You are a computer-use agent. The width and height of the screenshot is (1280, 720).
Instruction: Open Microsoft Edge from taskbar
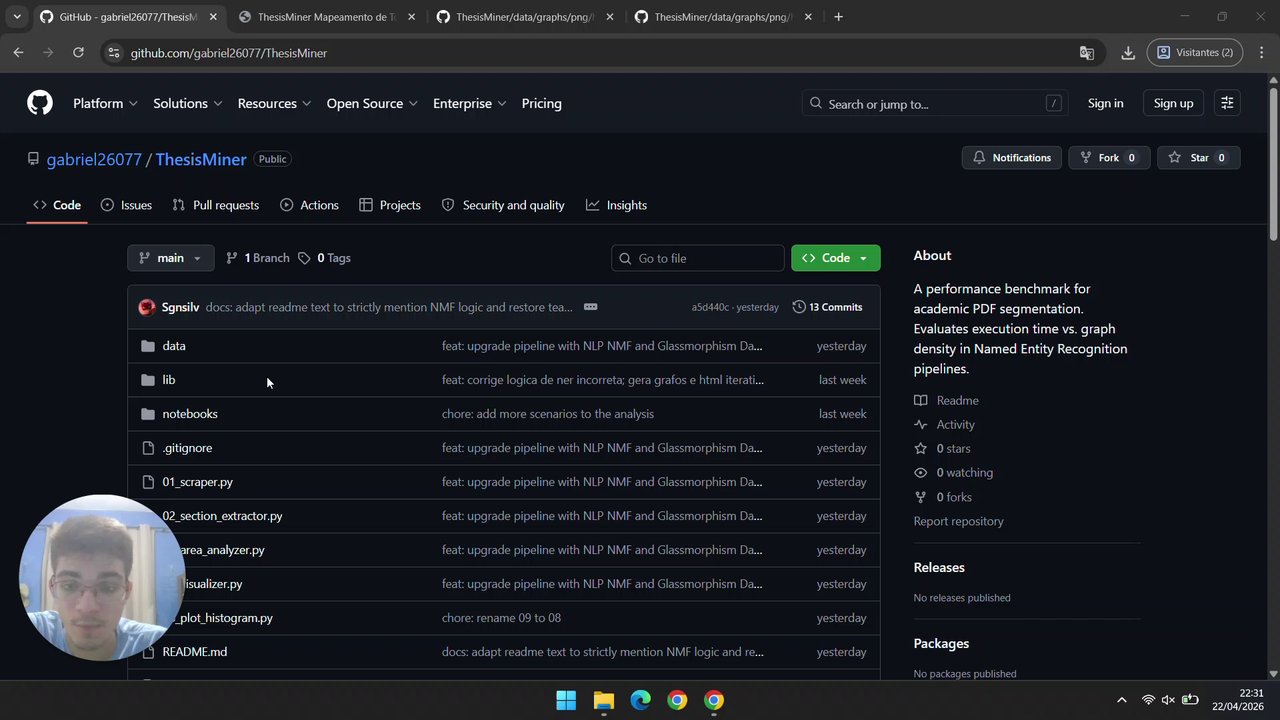click(640, 700)
